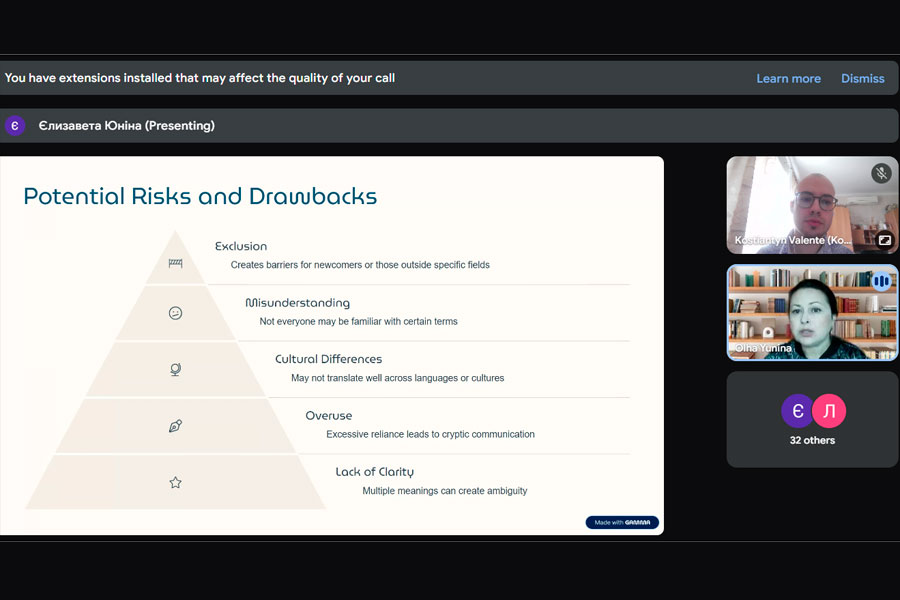Screen dimensions: 900x600
Task: Open the Learn more link
Action: pos(788,79)
